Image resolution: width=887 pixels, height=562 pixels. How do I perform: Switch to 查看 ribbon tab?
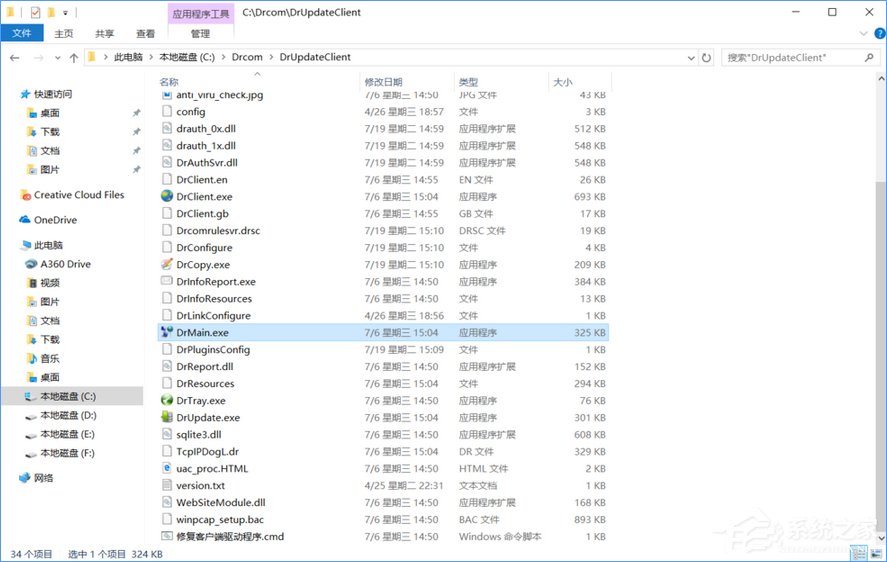(x=145, y=34)
